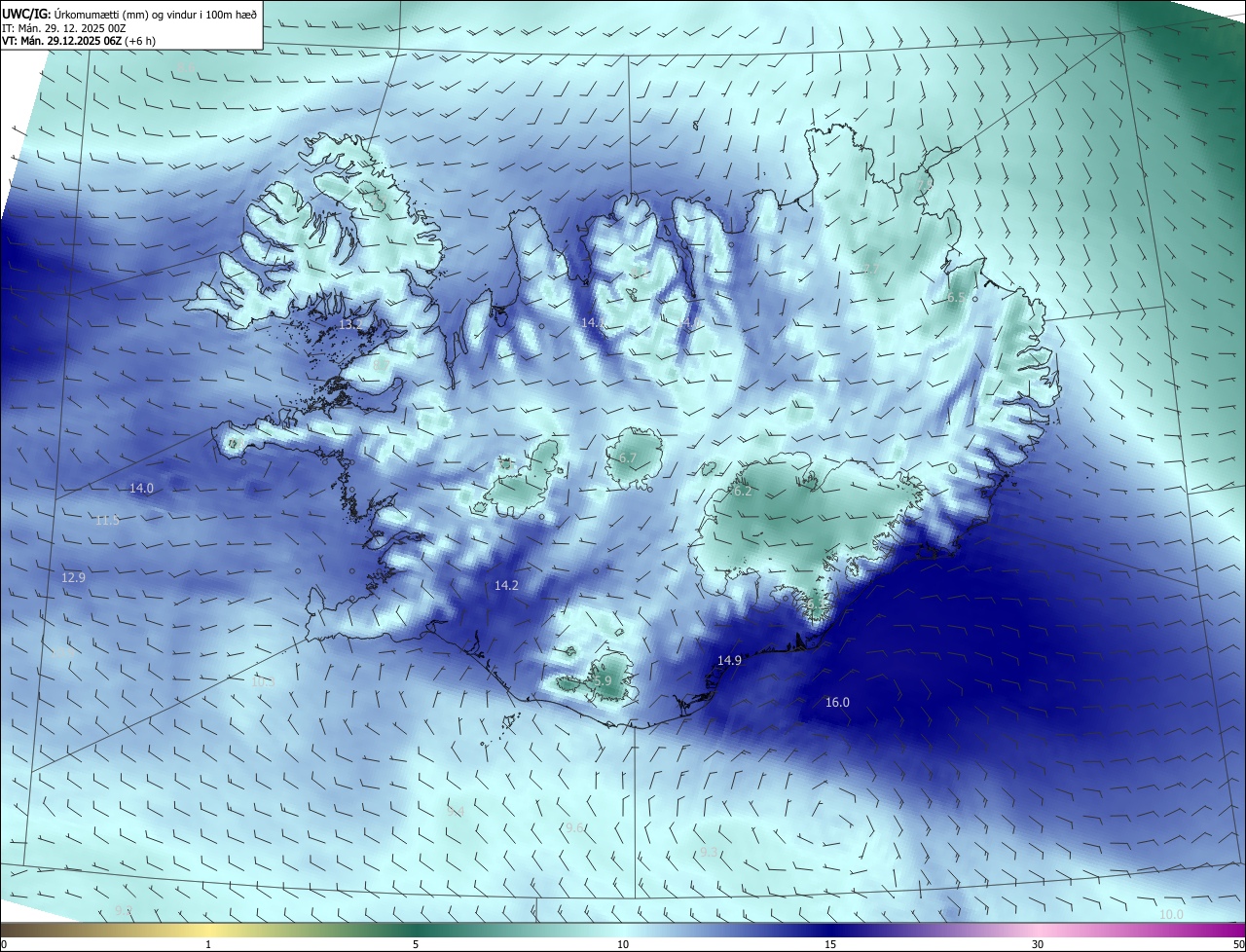Click the 50 tick on the color scale

[x=1238, y=944]
